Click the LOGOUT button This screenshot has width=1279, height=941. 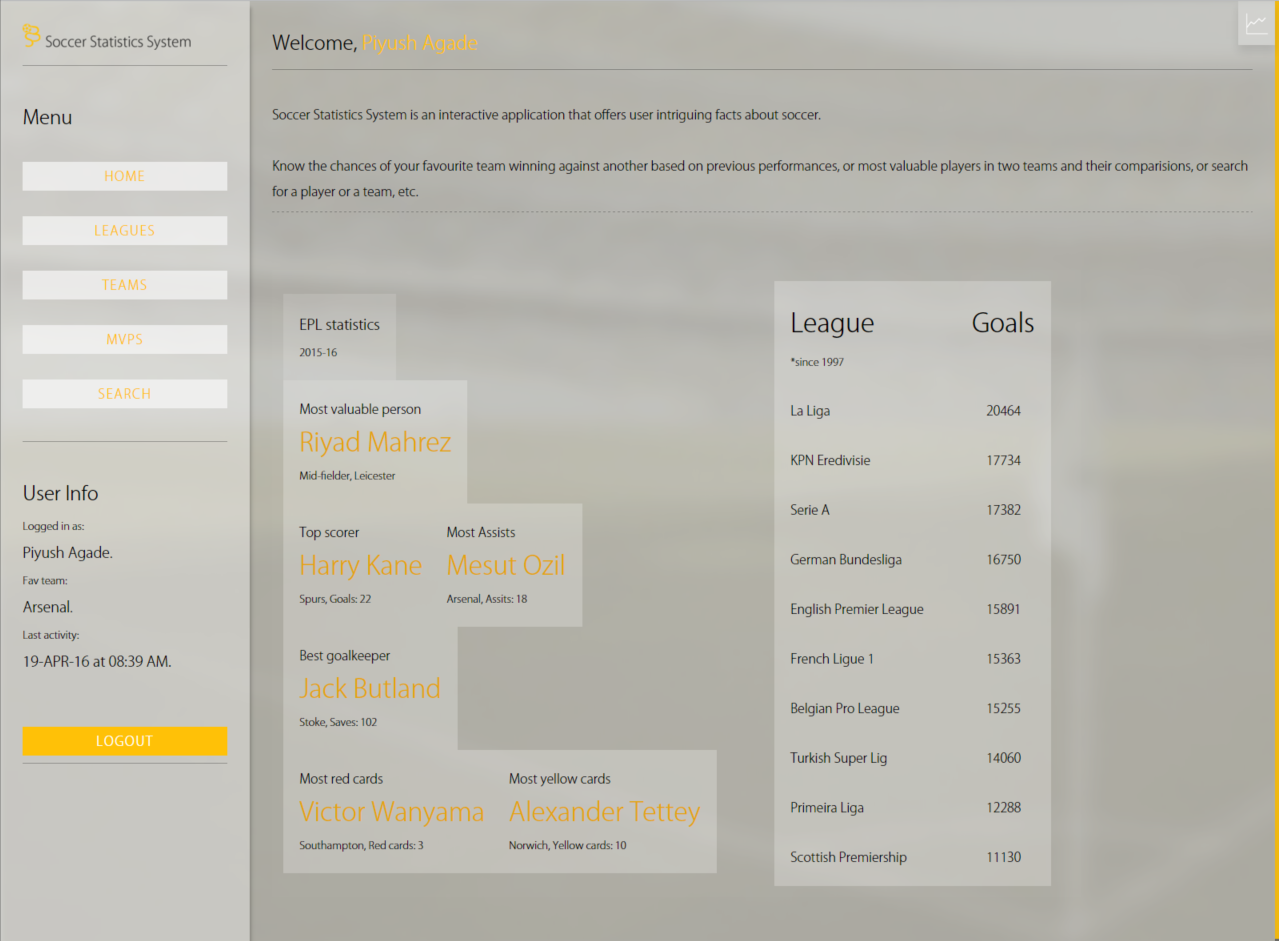coord(125,741)
